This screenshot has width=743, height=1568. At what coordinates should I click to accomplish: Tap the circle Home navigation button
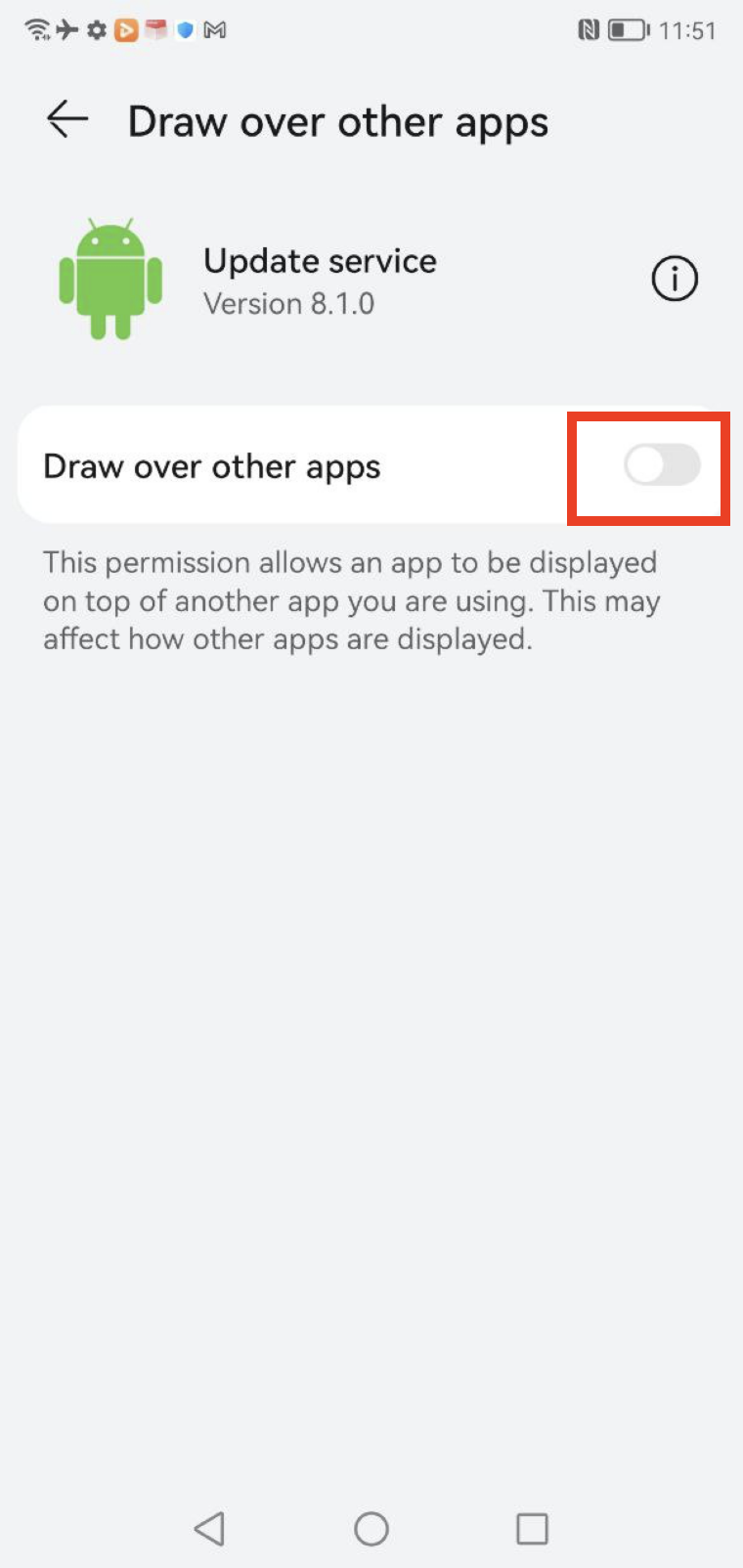point(371,1528)
